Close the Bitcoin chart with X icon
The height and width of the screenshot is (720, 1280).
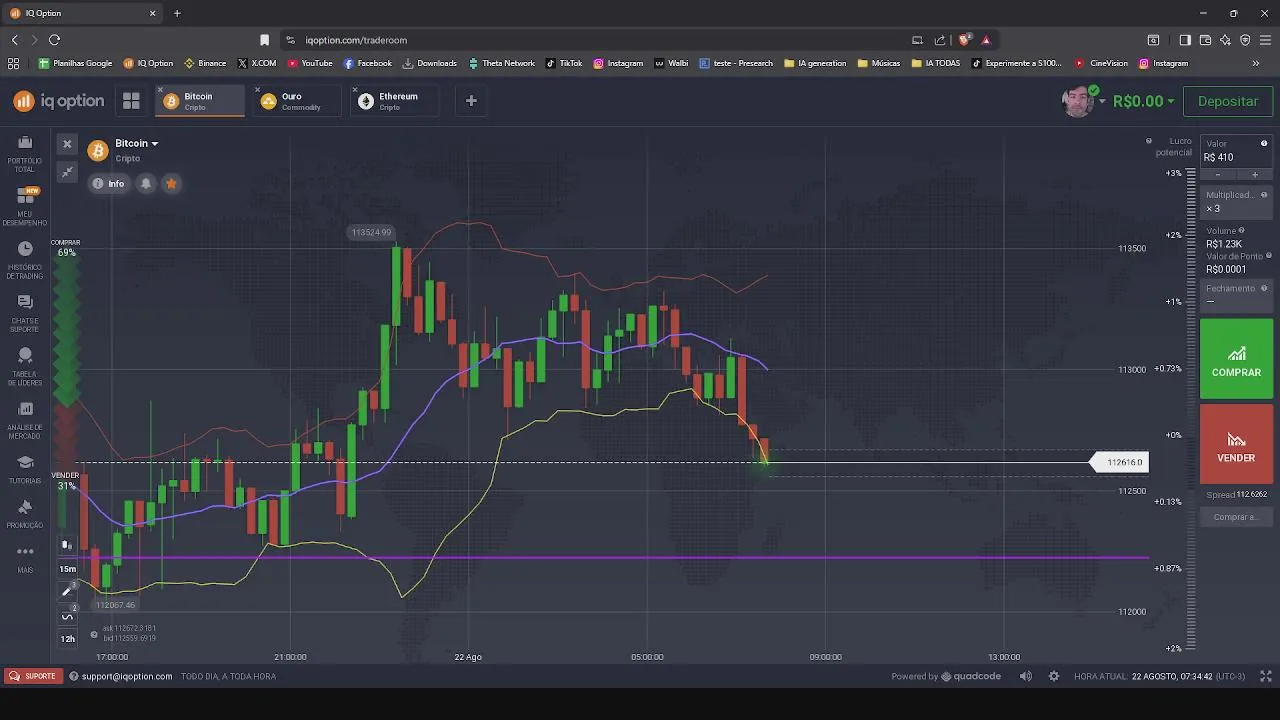click(67, 144)
